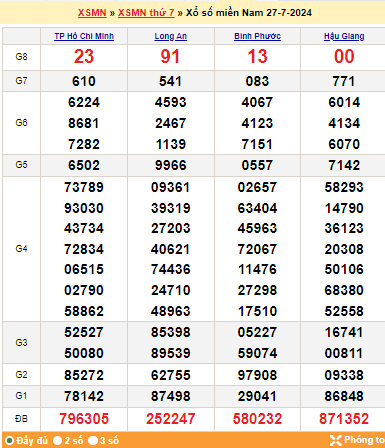
Task: Click special prize number 252247
Action: coord(171,419)
